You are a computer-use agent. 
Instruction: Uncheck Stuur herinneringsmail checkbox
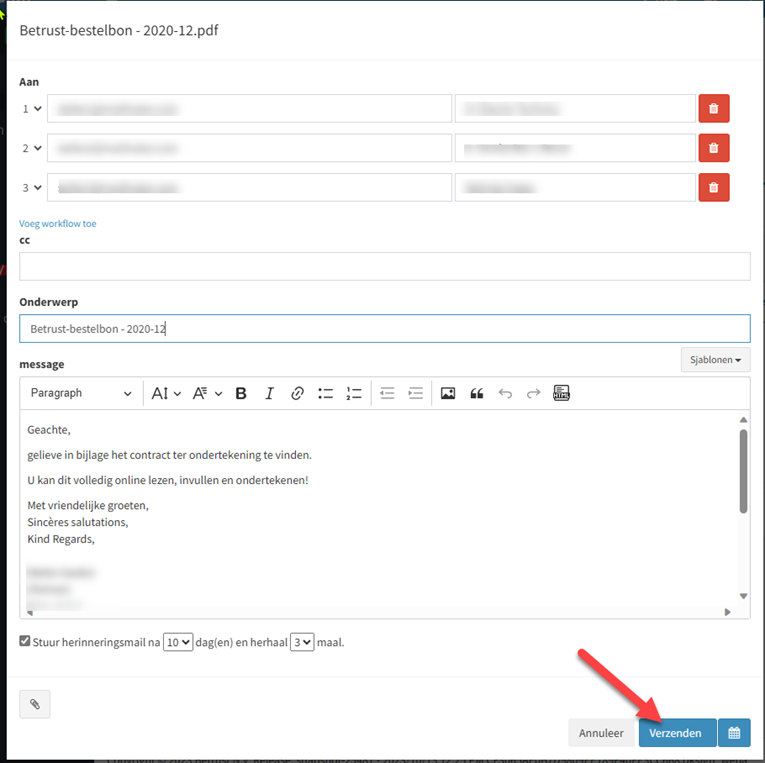coord(25,641)
